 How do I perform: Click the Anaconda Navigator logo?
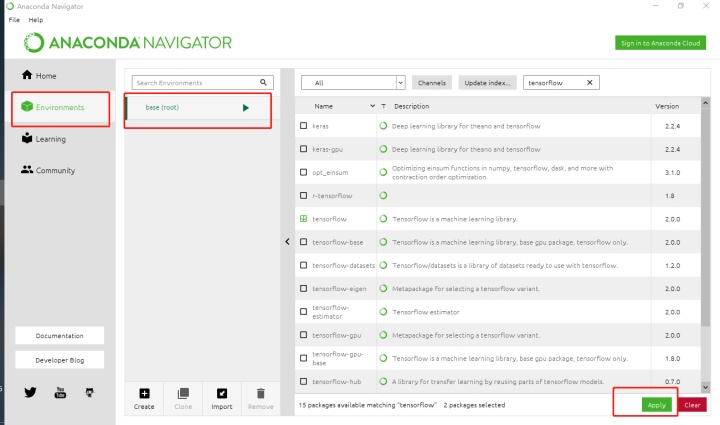pyautogui.click(x=128, y=43)
